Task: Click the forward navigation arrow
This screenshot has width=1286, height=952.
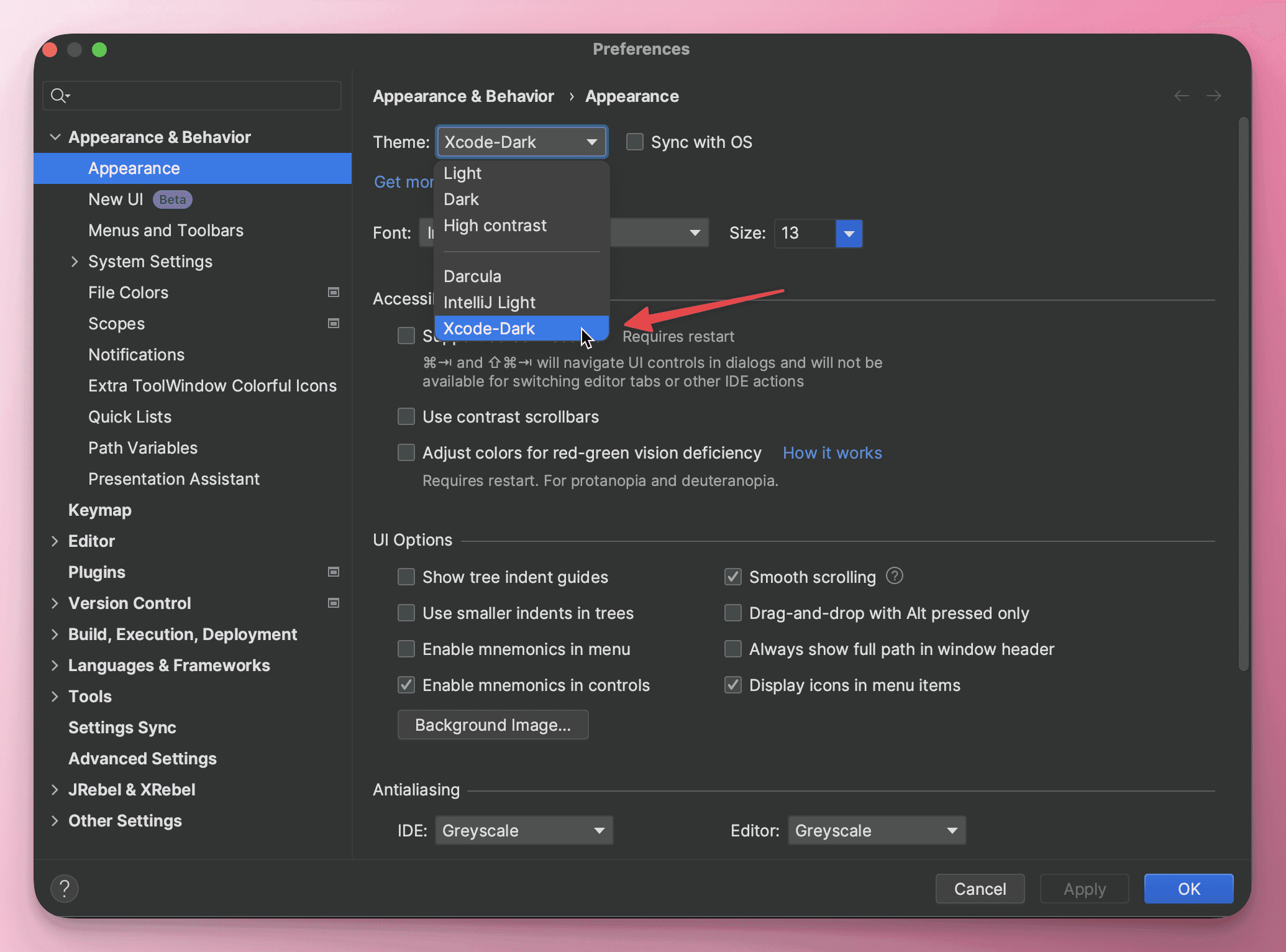Action: coord(1213,96)
